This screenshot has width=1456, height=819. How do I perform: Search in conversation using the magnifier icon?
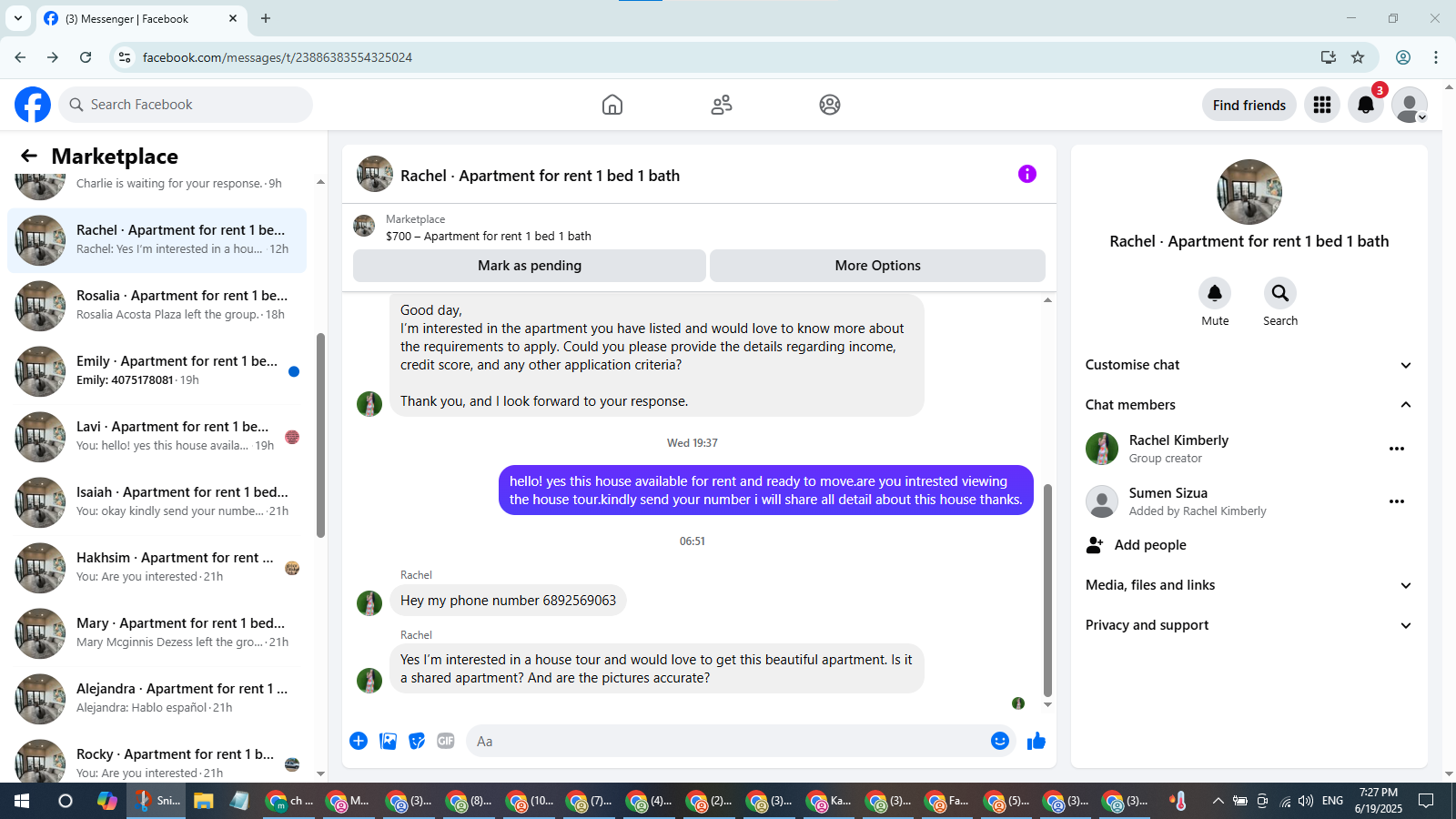1280,293
